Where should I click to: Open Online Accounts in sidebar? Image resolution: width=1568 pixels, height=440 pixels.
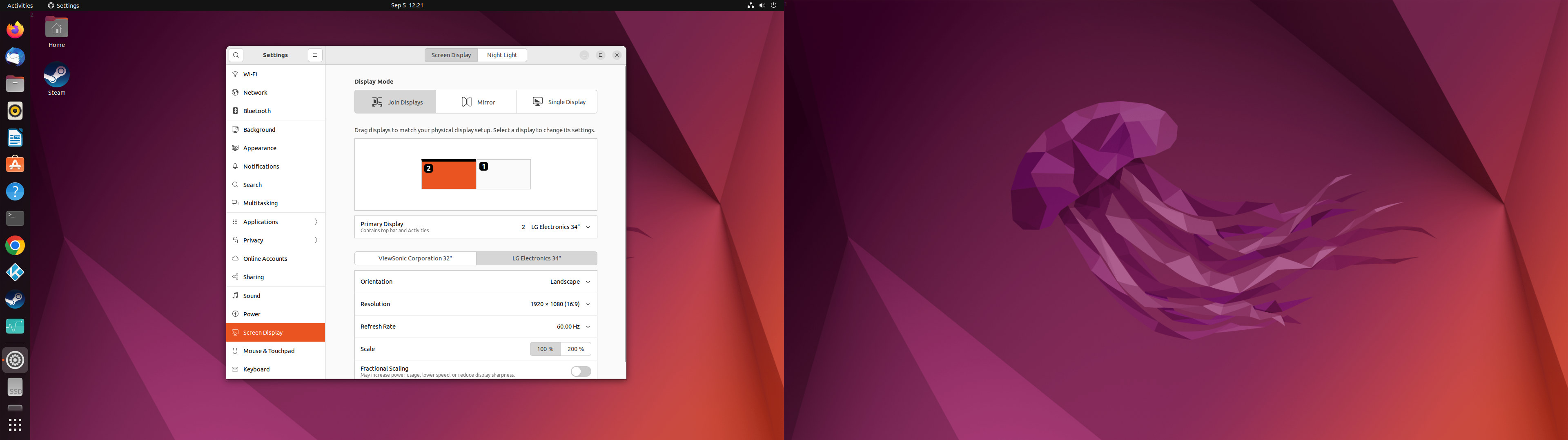(x=276, y=259)
